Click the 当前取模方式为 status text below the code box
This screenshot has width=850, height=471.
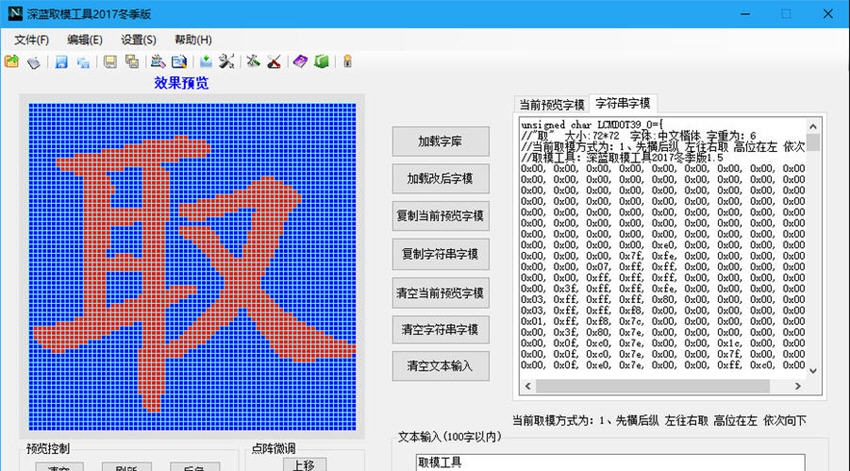click(659, 421)
